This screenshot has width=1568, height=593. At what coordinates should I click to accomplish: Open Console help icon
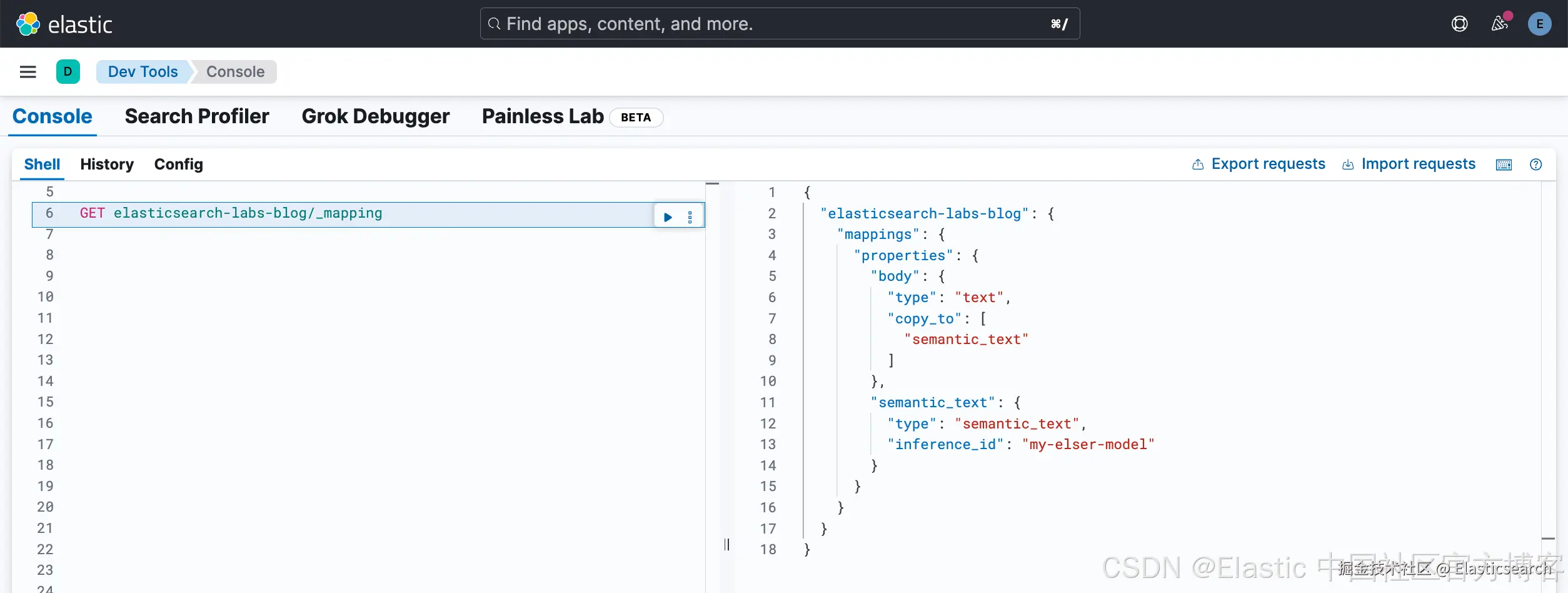(1535, 165)
